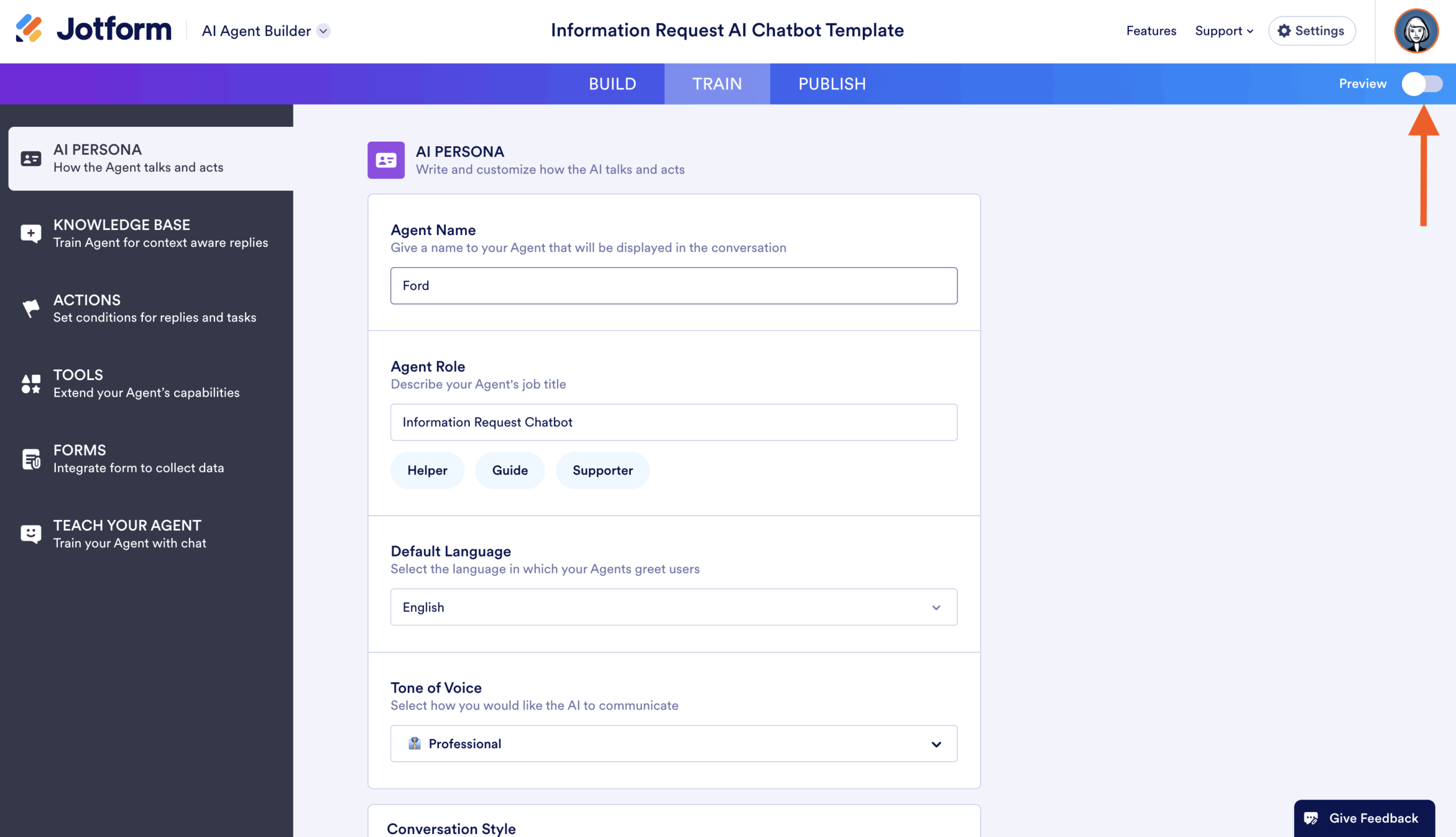Click the Settings button

click(x=1312, y=31)
